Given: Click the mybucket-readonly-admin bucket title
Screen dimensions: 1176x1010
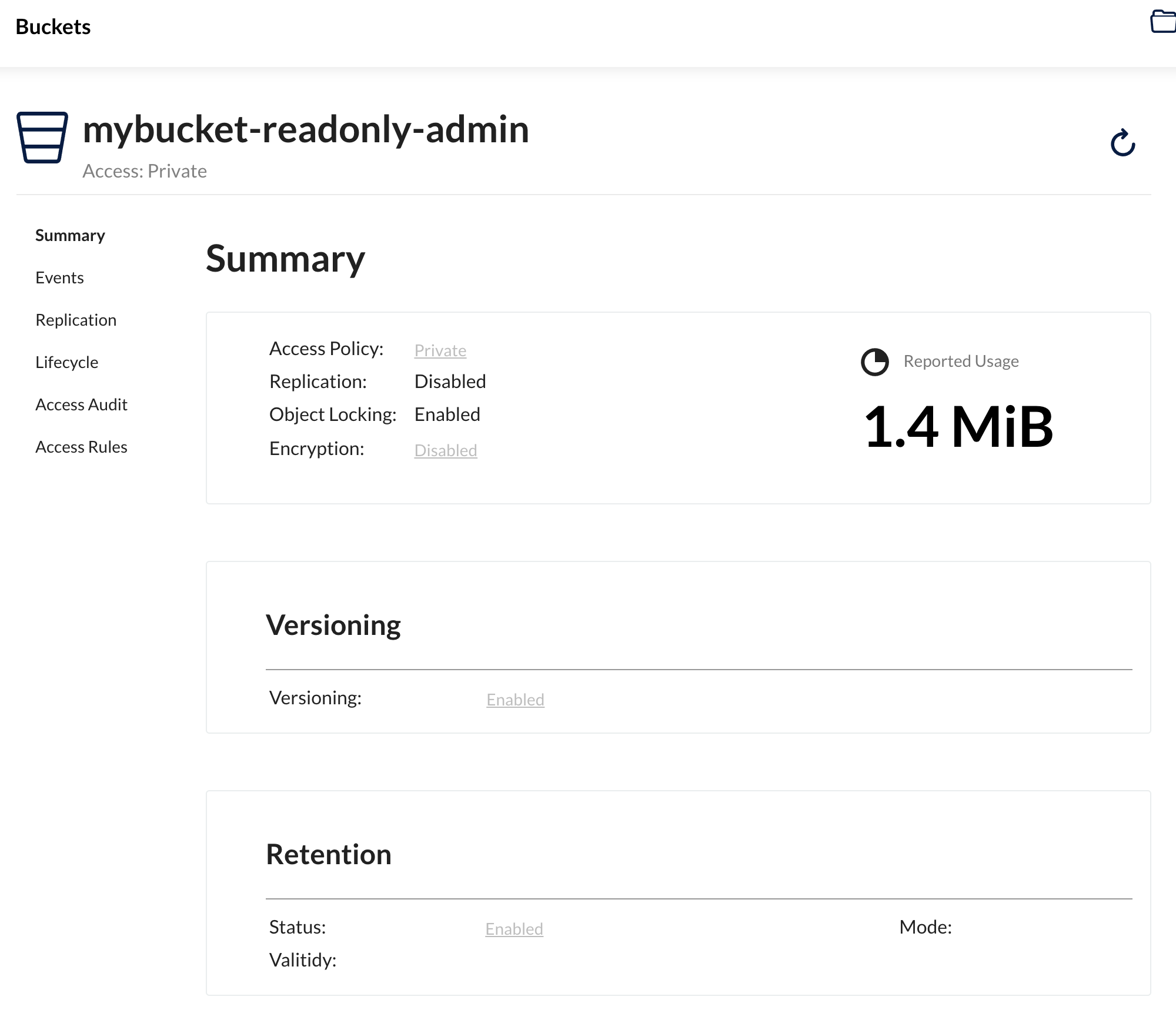Looking at the screenshot, I should pos(306,129).
